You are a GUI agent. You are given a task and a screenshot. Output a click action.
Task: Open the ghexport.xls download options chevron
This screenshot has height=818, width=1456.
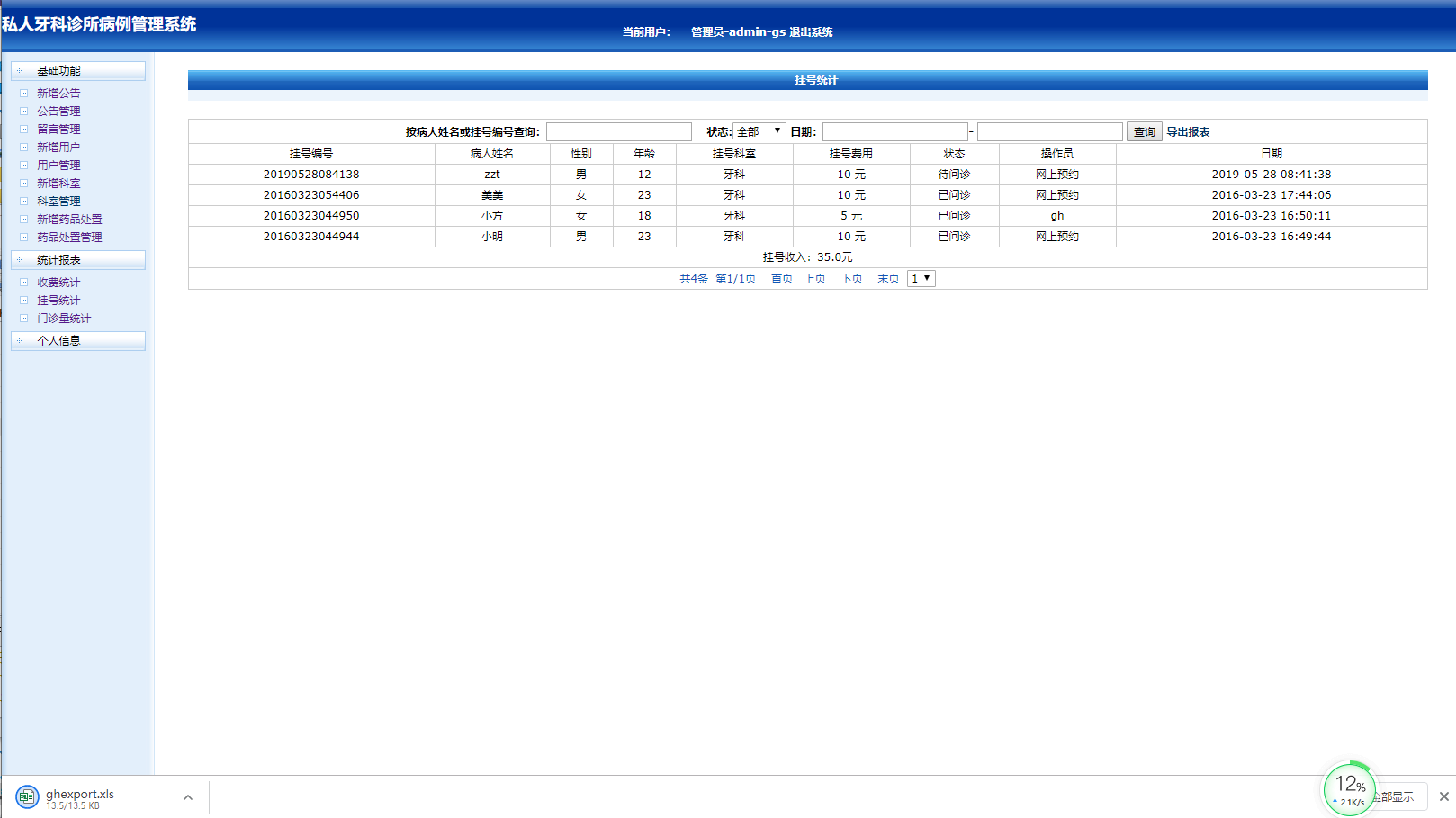tap(188, 797)
